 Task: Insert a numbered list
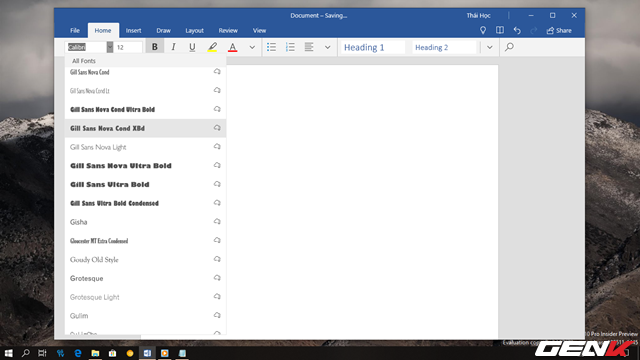tap(290, 47)
